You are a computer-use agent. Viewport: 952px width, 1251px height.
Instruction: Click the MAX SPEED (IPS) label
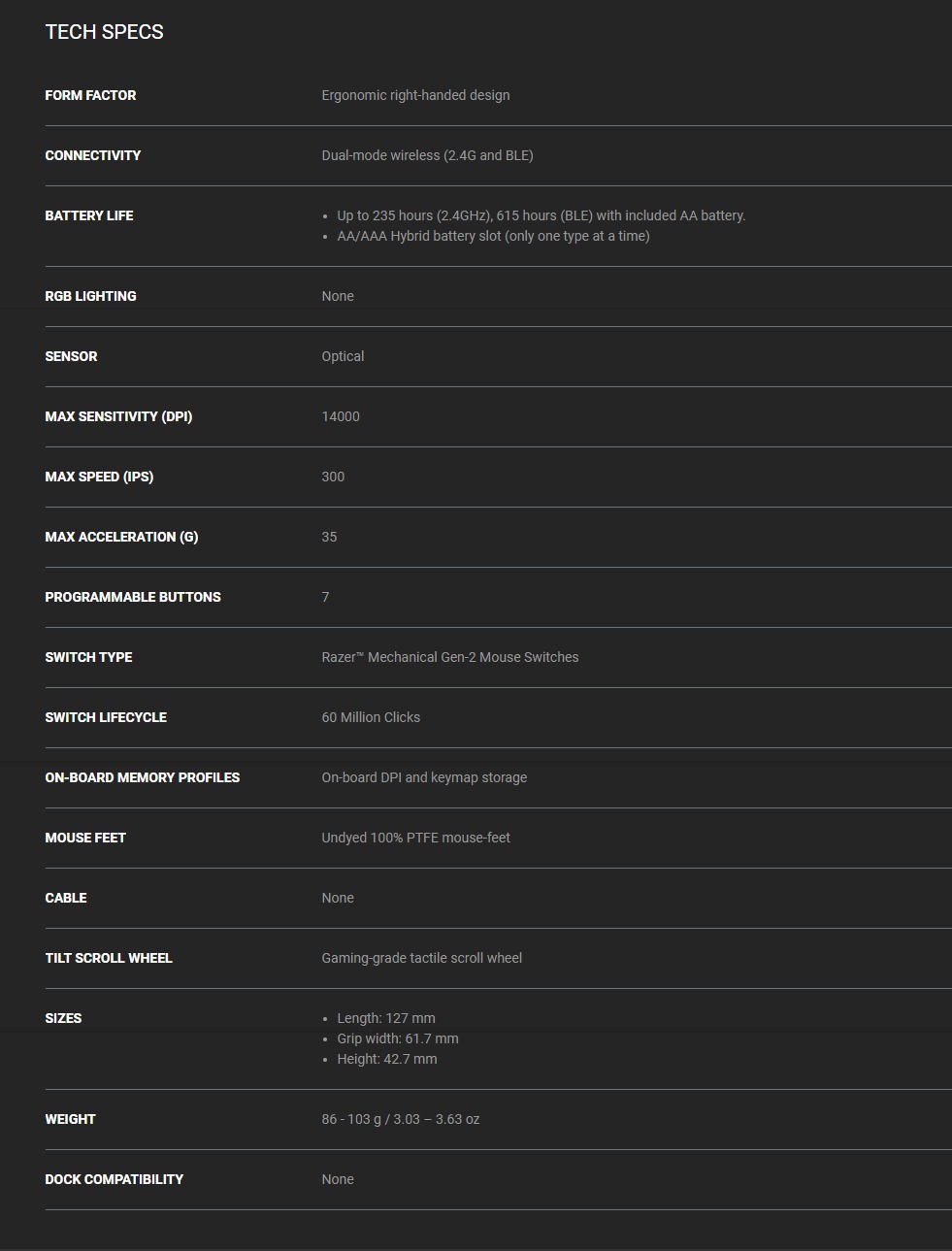(99, 477)
